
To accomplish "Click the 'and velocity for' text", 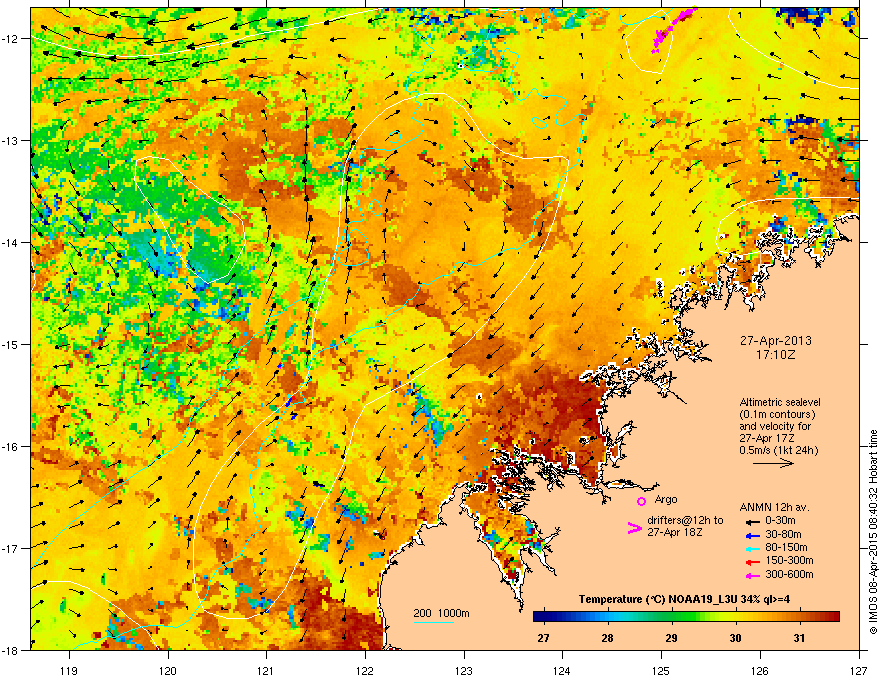I will [775, 426].
